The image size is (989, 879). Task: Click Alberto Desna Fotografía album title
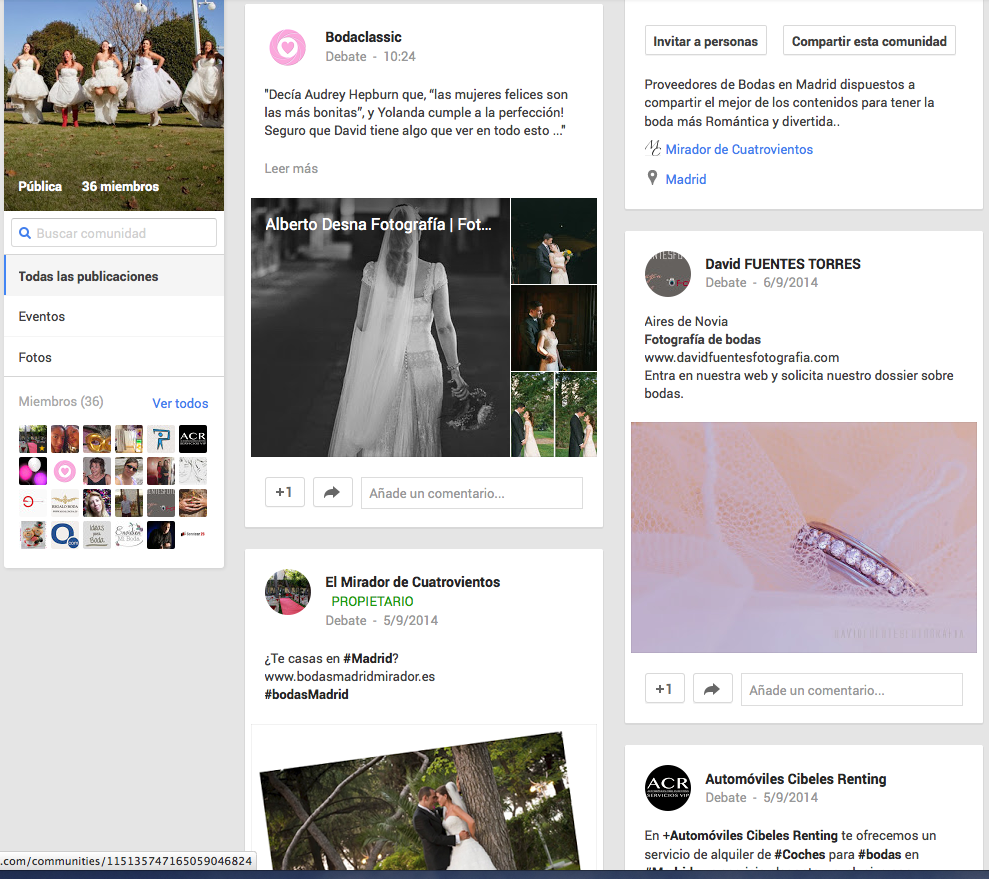coord(378,224)
